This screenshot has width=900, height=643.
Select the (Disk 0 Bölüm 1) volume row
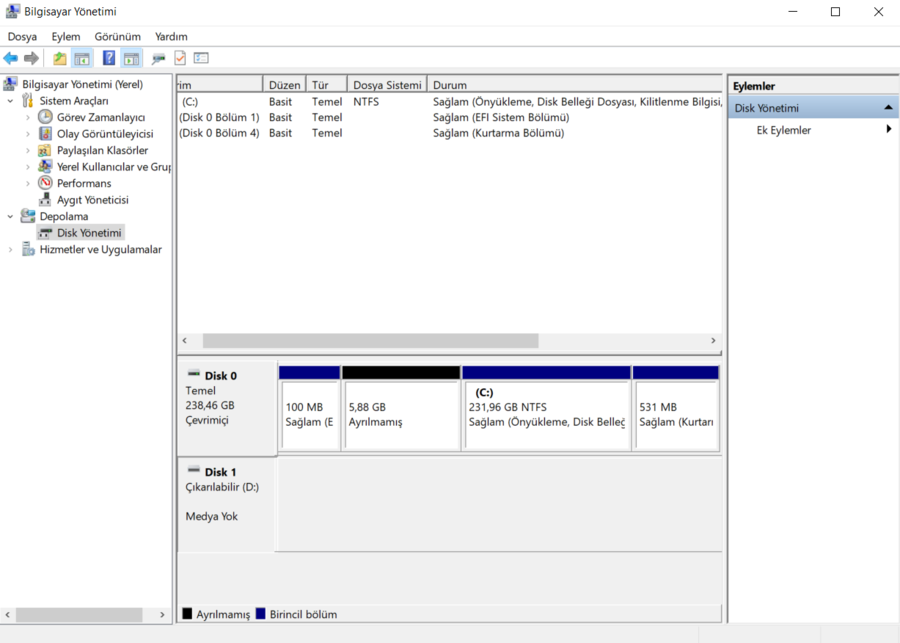449,117
